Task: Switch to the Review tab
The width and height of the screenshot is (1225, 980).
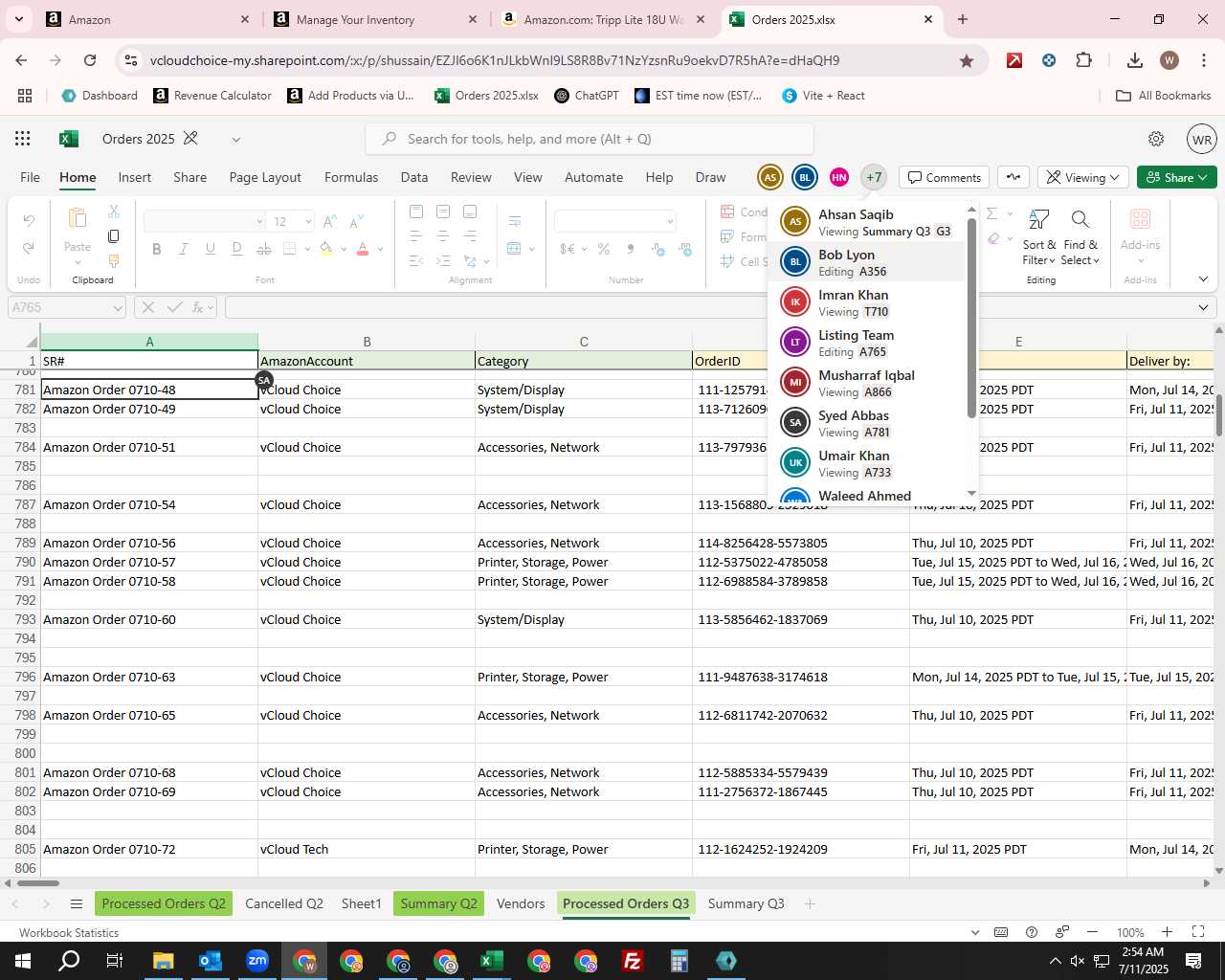Action: click(471, 177)
